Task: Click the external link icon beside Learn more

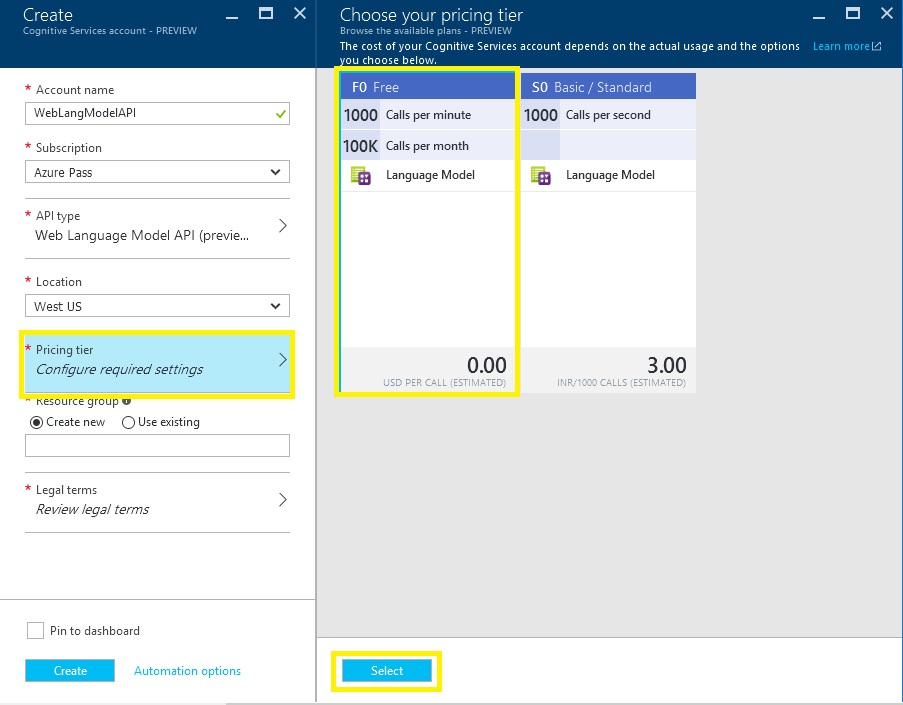Action: click(877, 46)
